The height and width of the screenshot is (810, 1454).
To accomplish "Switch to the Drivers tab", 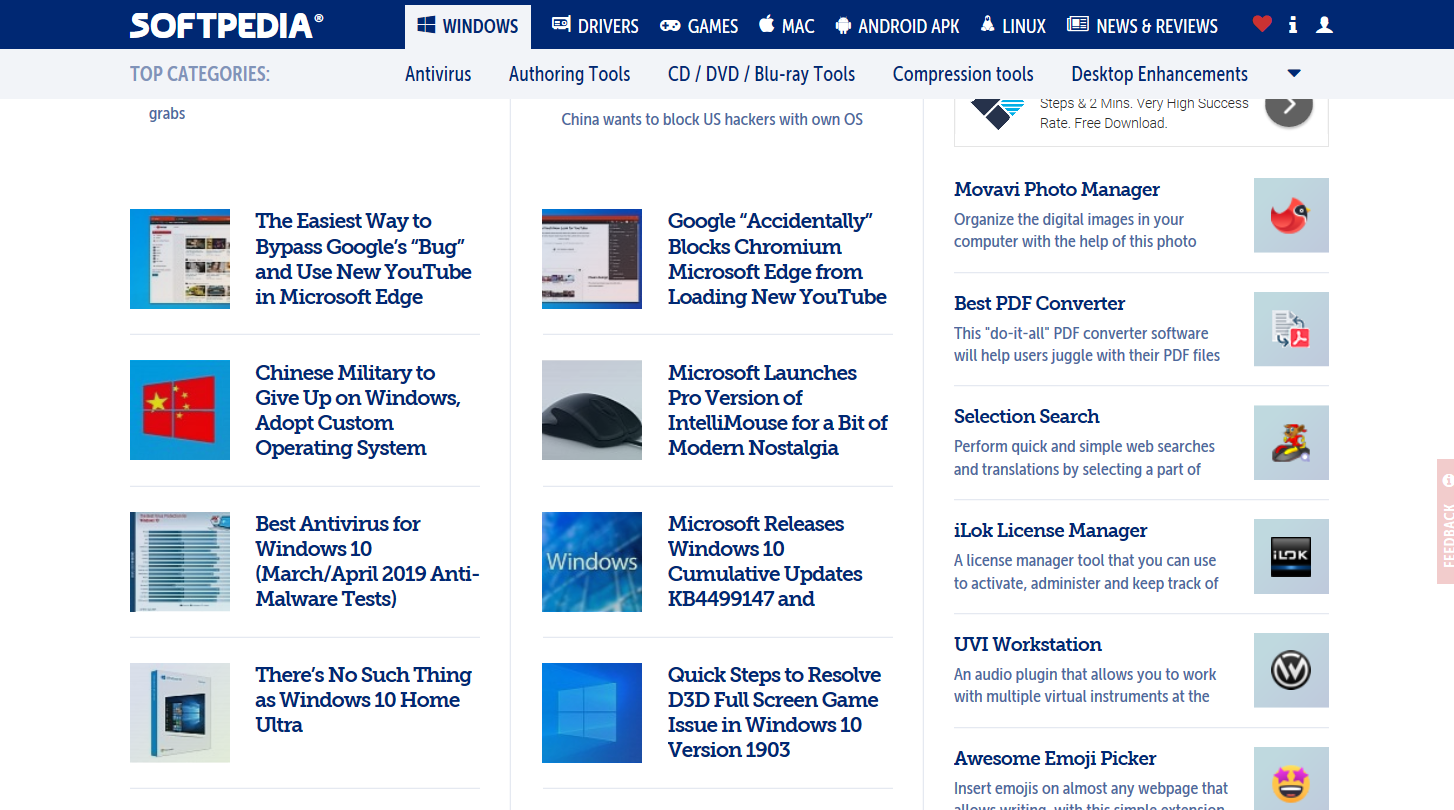I will pyautogui.click(x=595, y=26).
